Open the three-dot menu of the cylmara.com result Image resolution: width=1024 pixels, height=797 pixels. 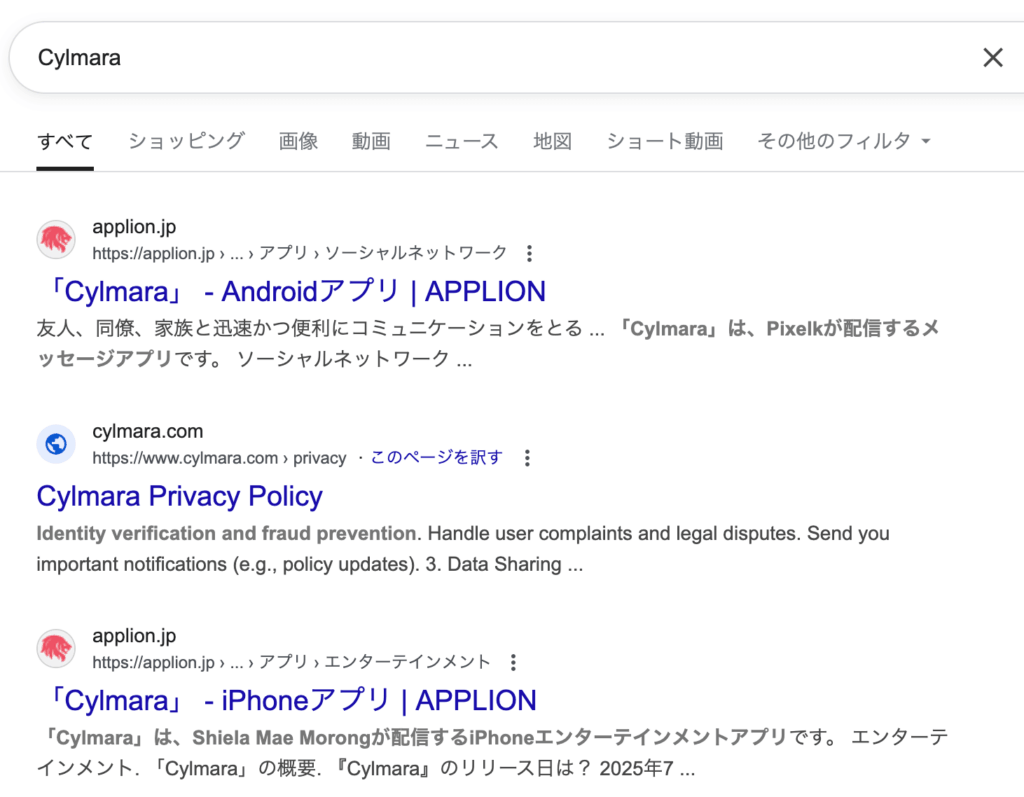pyautogui.click(x=527, y=458)
